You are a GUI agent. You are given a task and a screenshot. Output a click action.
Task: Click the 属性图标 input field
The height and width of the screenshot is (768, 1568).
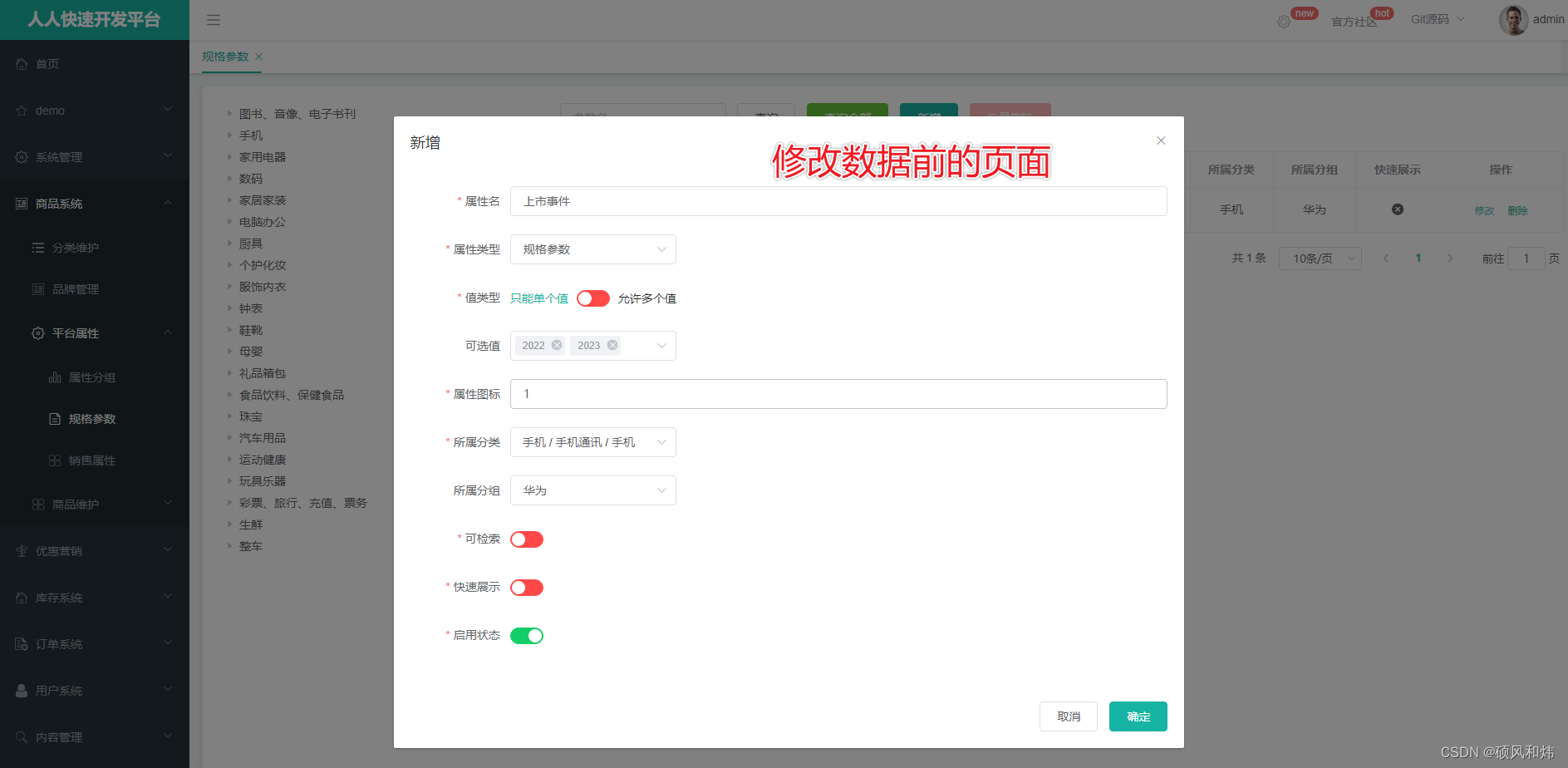coord(838,394)
